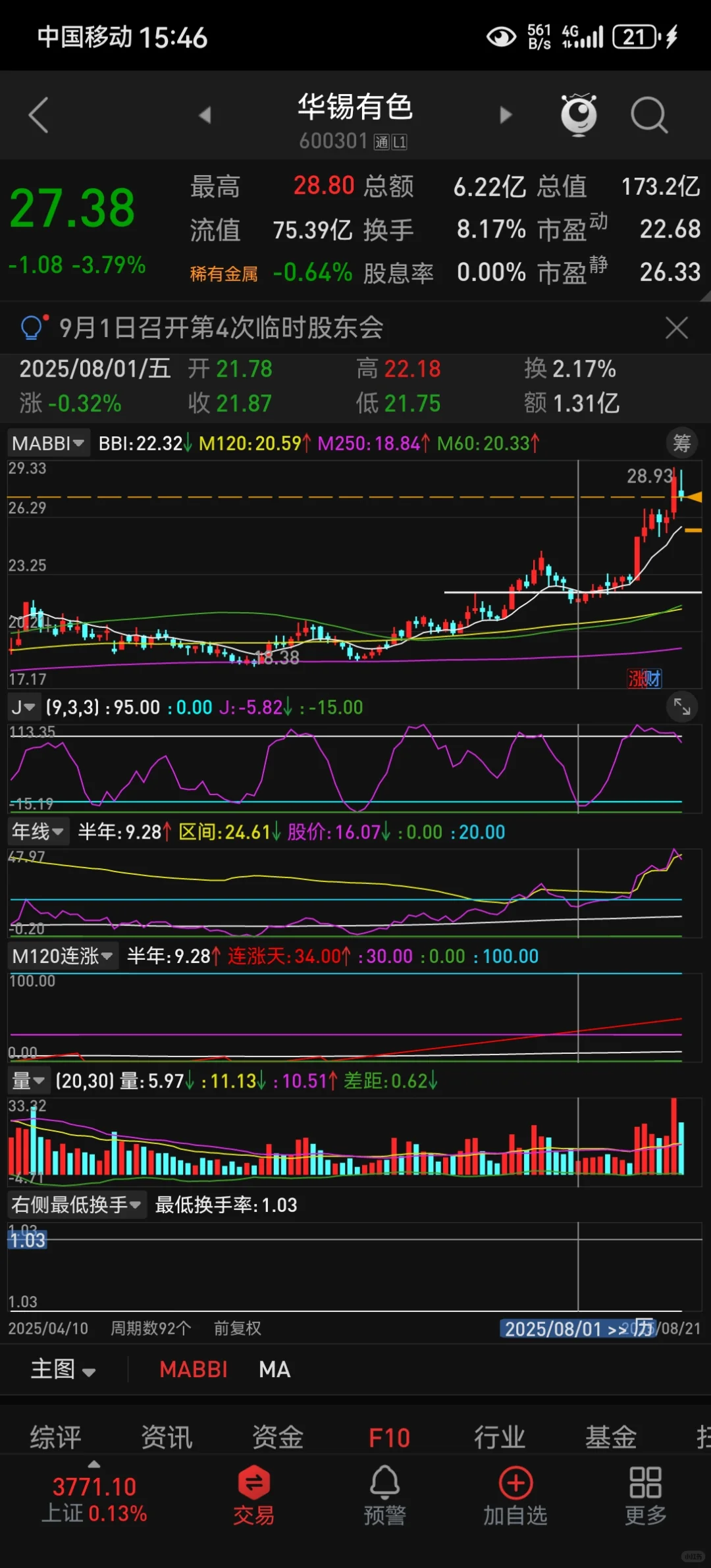Open the 量 volume indicator dropdown
This screenshot has width=711, height=1568.
click(28, 1081)
